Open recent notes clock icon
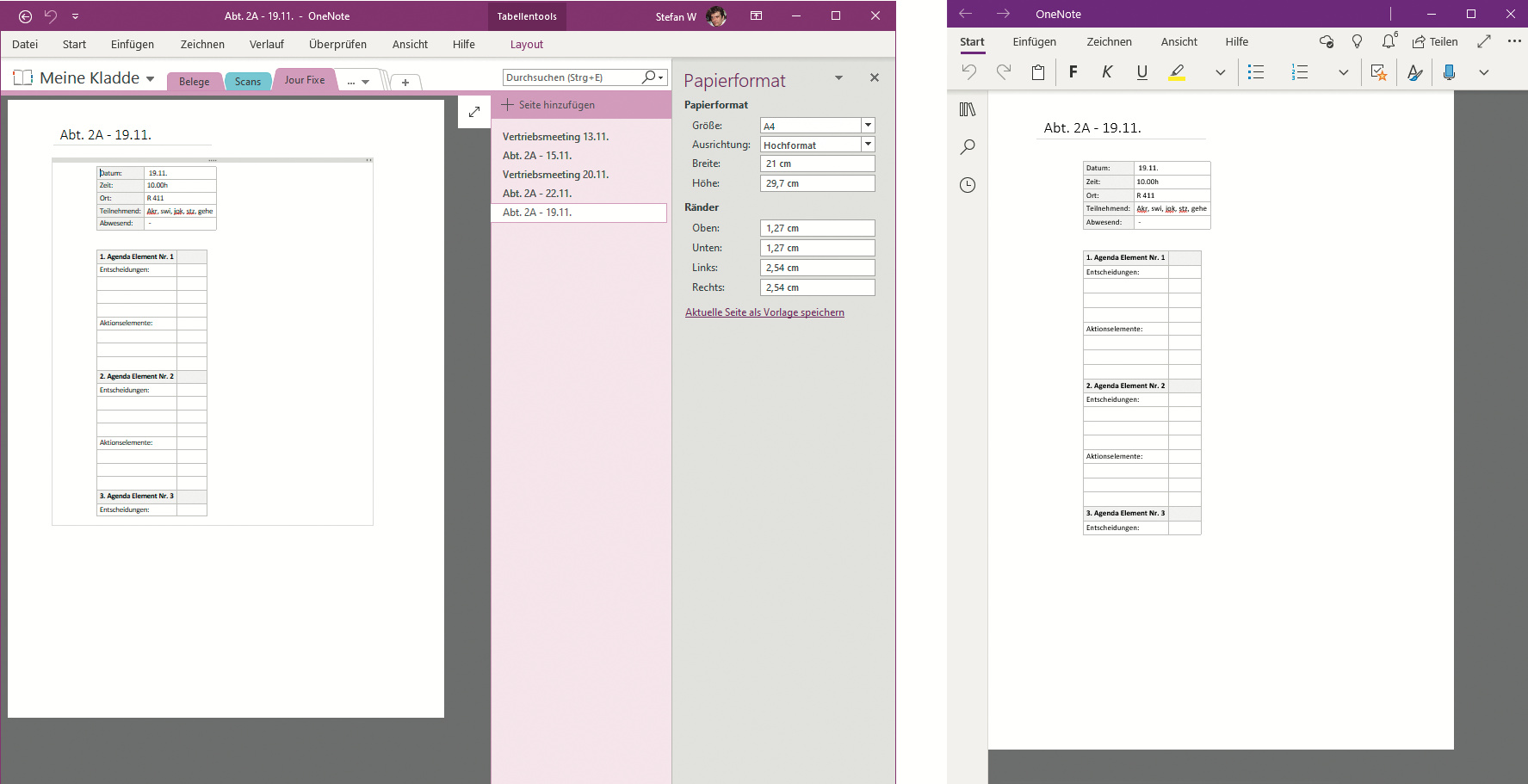 [968, 185]
